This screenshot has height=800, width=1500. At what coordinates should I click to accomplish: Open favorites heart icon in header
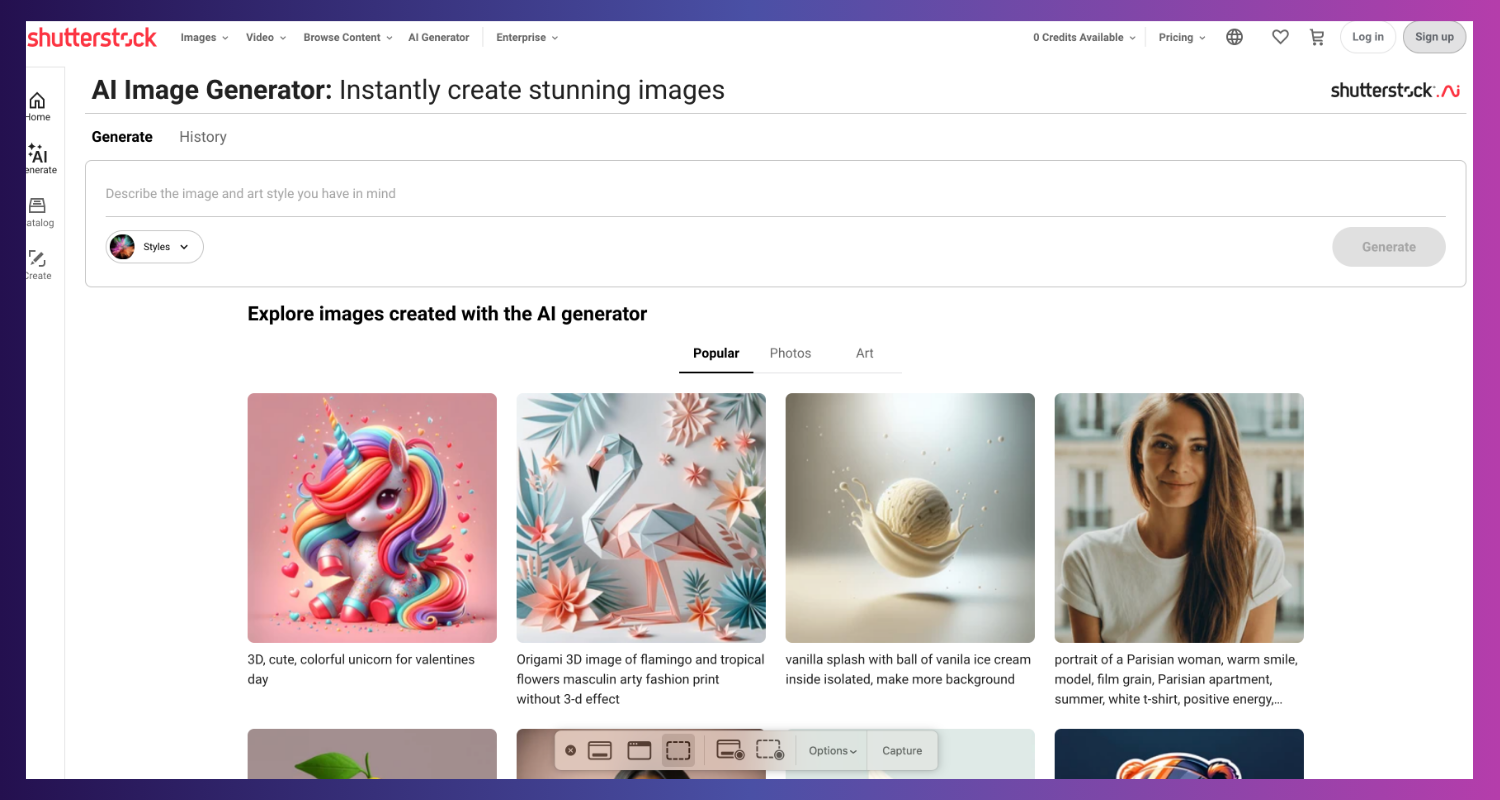point(1280,37)
